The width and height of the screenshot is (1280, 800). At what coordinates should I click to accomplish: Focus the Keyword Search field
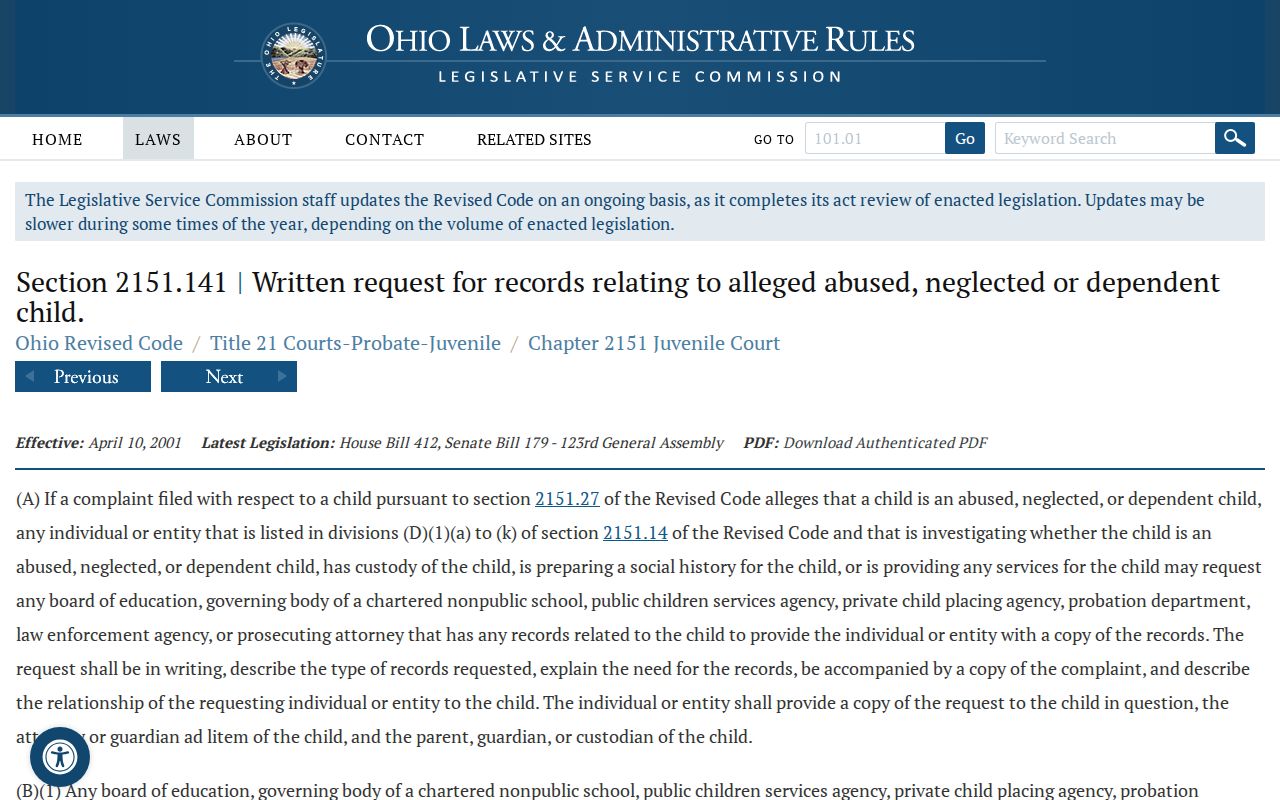1105,138
